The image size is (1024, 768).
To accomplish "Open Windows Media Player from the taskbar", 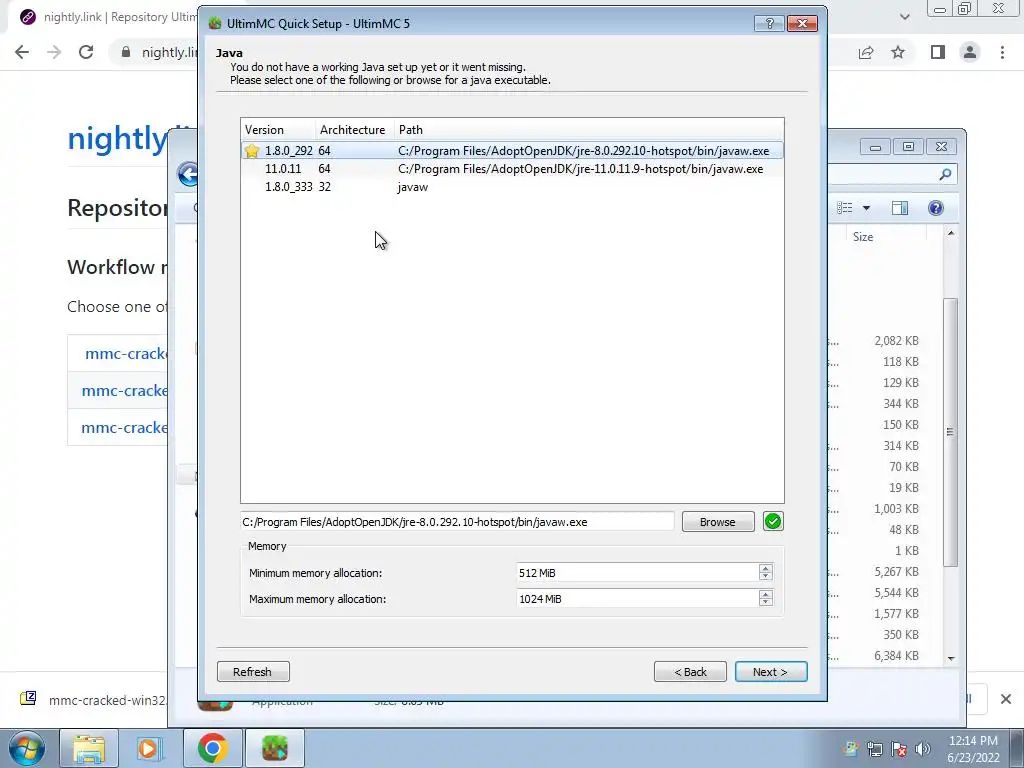I will (x=150, y=748).
